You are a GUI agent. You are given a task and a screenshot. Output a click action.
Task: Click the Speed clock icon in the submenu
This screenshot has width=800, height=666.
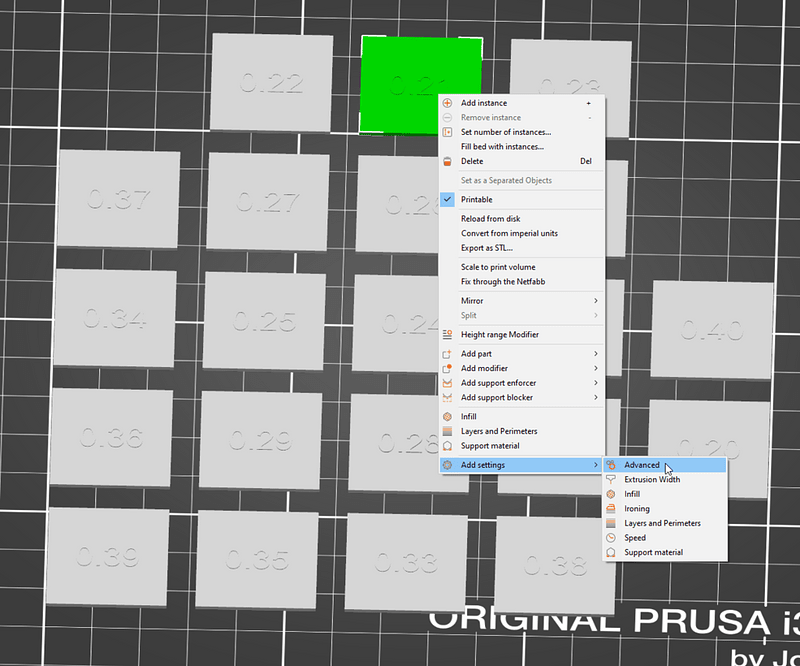tap(611, 538)
